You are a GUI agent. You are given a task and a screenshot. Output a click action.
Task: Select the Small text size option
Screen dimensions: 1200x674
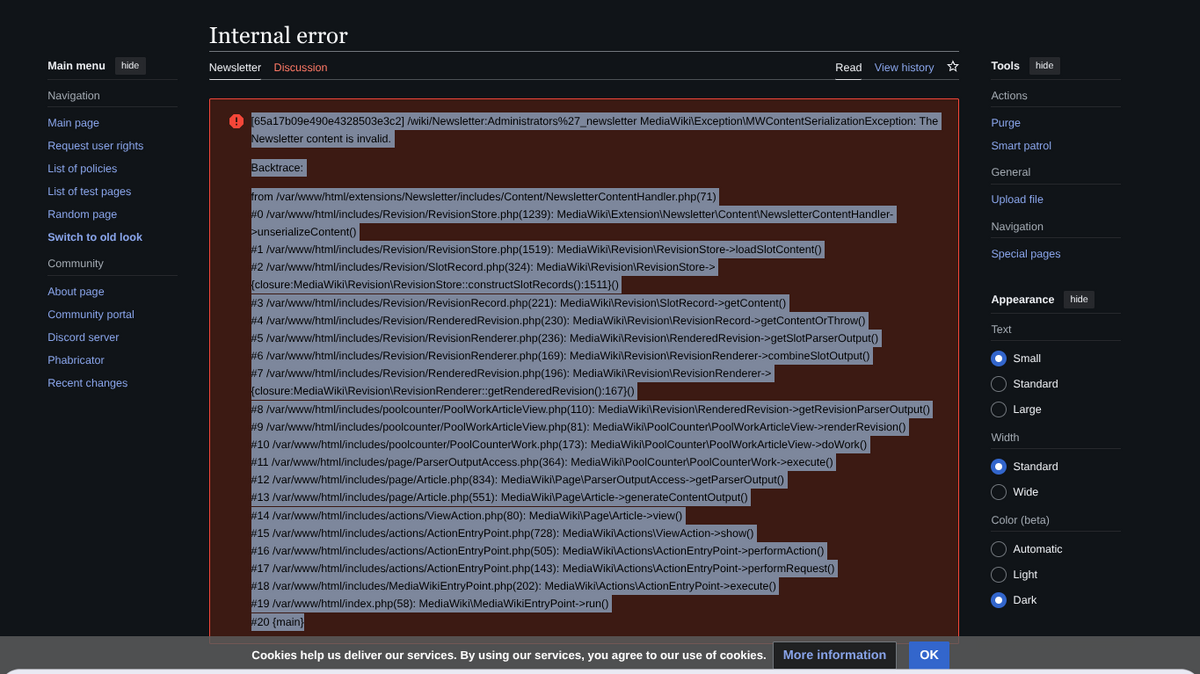click(x=998, y=358)
